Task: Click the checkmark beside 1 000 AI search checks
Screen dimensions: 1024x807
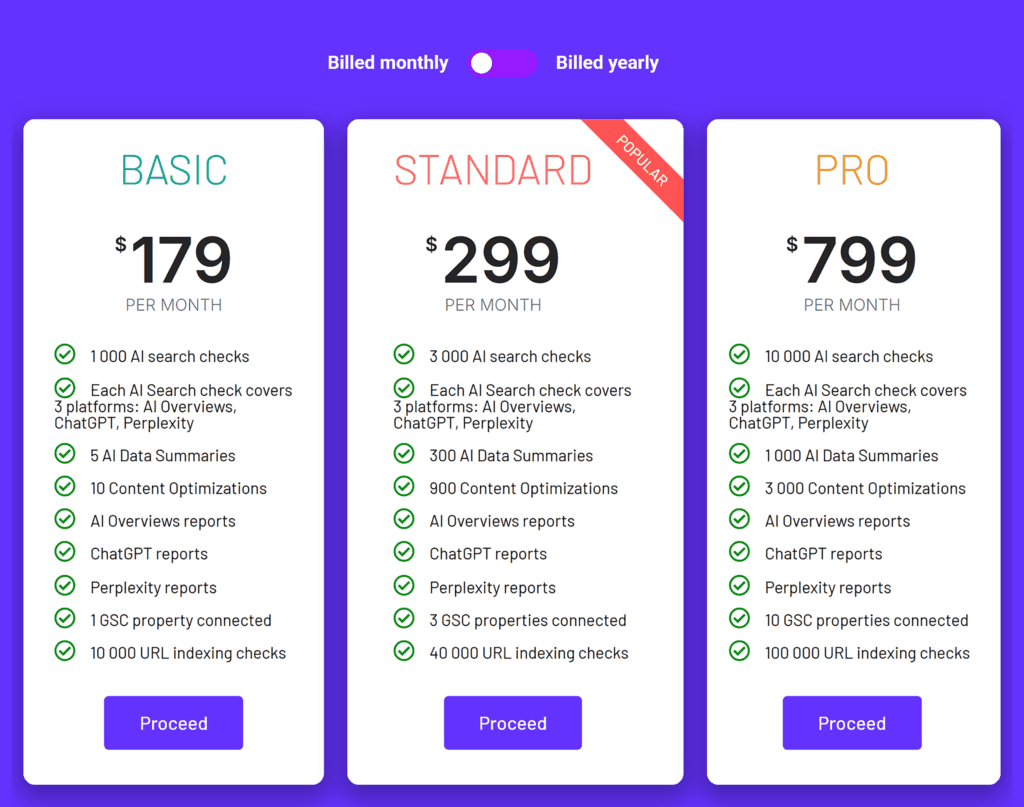Action: point(65,354)
